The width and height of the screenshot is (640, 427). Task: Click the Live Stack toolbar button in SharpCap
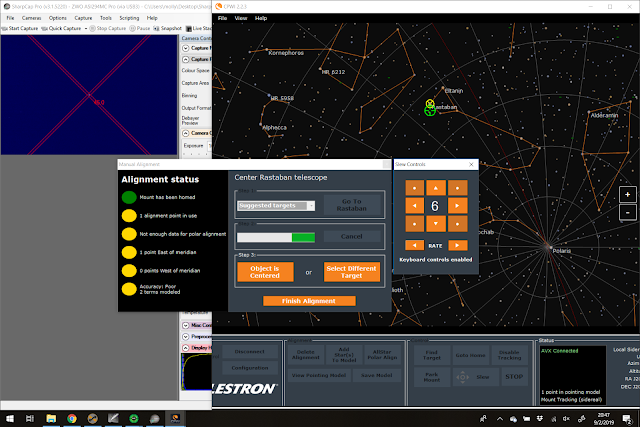199,28
